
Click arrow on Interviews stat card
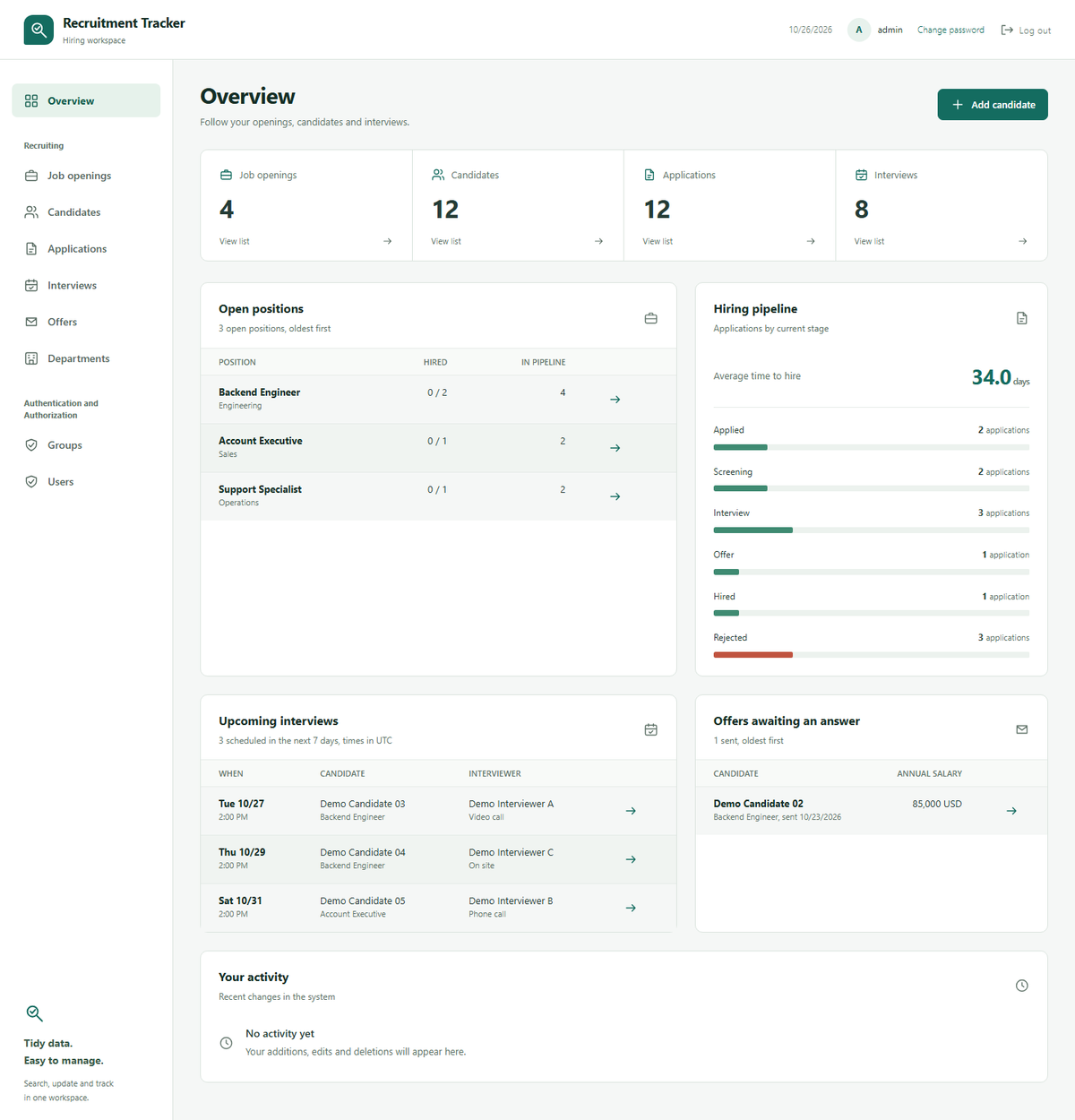coord(1022,241)
